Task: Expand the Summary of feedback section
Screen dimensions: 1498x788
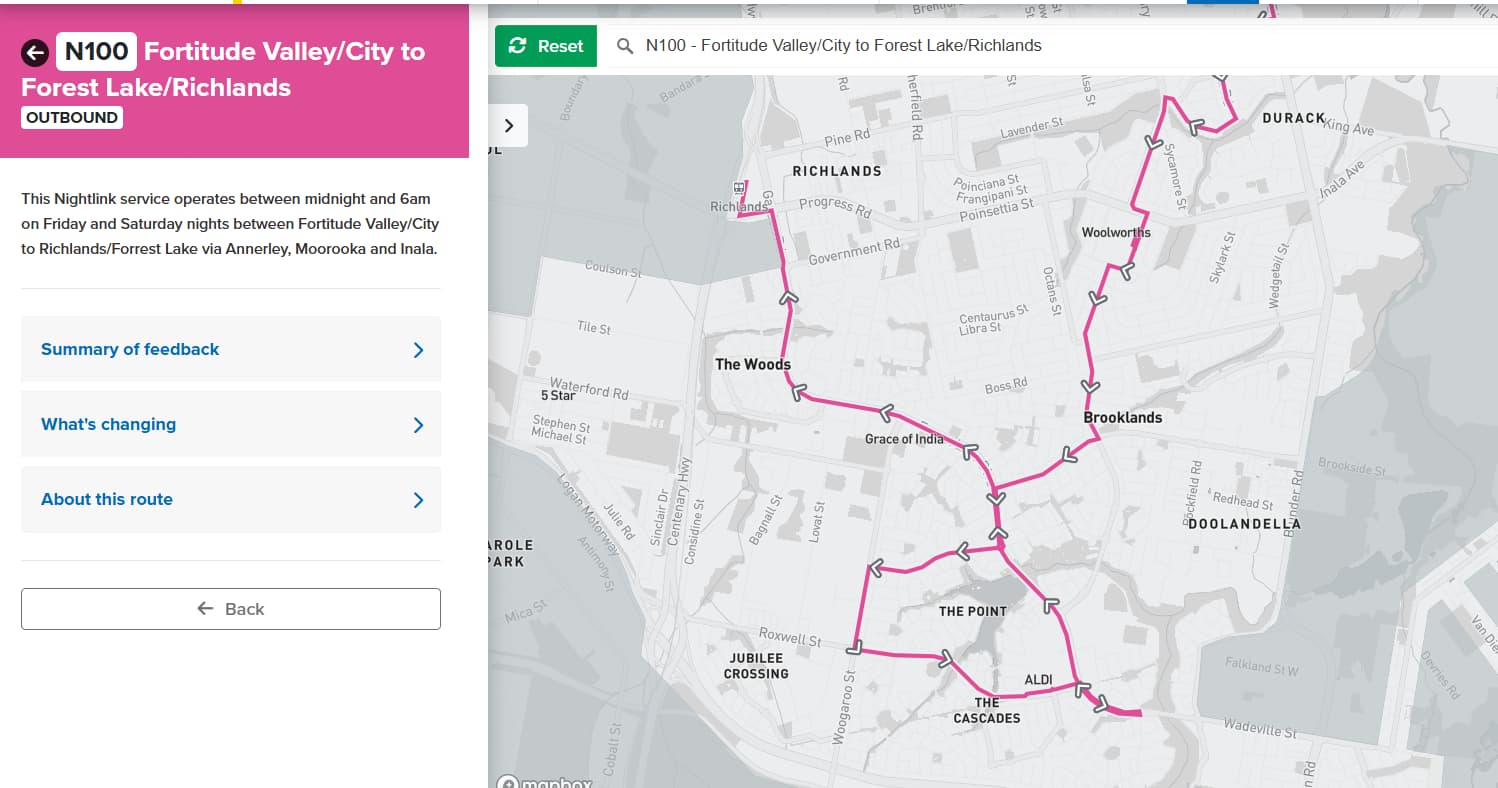Action: 231,349
